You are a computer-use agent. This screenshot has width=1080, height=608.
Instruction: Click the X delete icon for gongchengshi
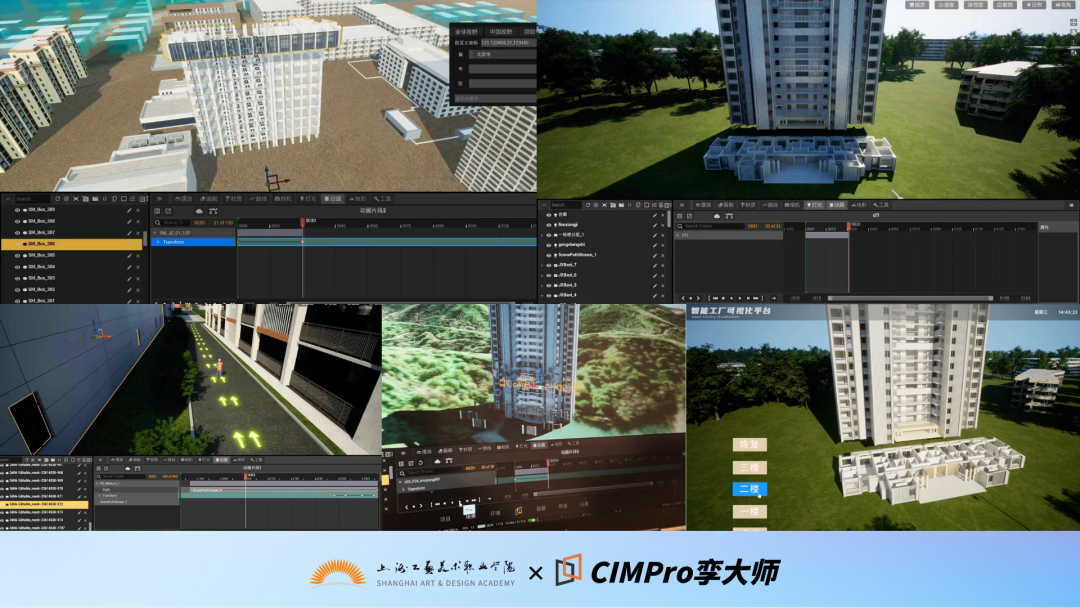pyautogui.click(x=663, y=244)
